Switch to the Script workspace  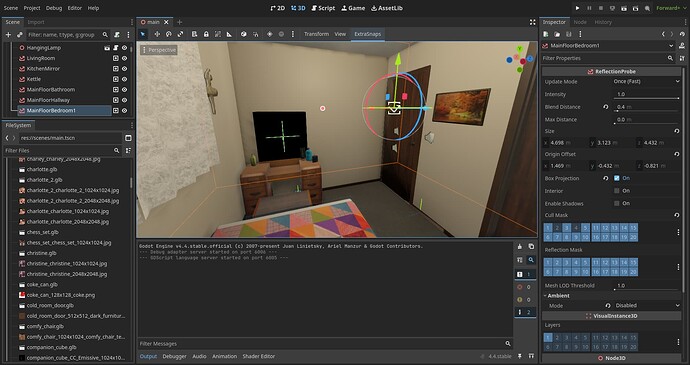323,8
